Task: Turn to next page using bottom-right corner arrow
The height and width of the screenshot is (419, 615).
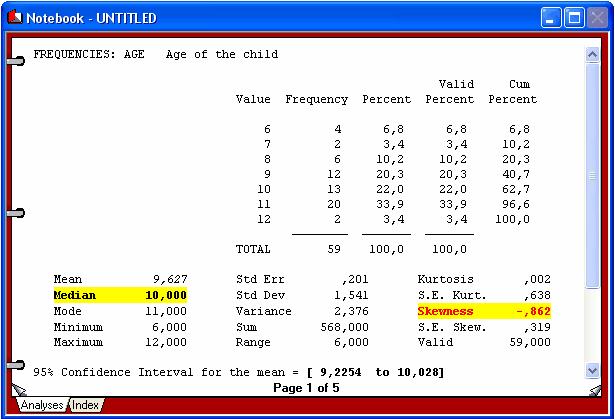Action: 595,389
